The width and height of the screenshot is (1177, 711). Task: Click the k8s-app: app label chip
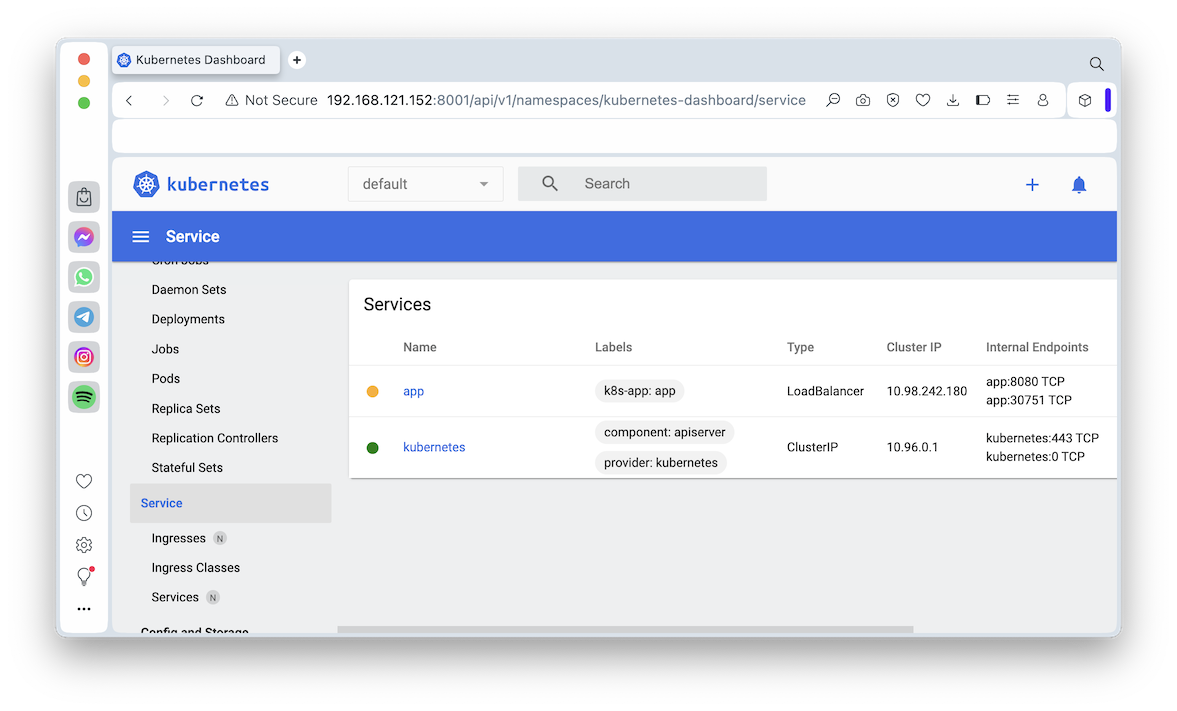click(x=640, y=391)
